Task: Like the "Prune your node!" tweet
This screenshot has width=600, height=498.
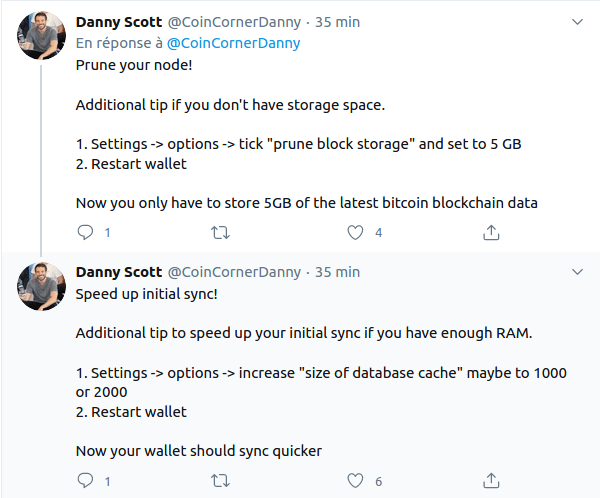Action: click(355, 232)
